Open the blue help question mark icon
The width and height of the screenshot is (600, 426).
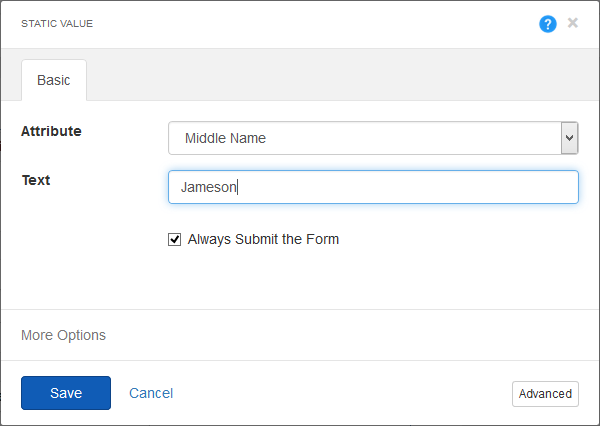548,24
